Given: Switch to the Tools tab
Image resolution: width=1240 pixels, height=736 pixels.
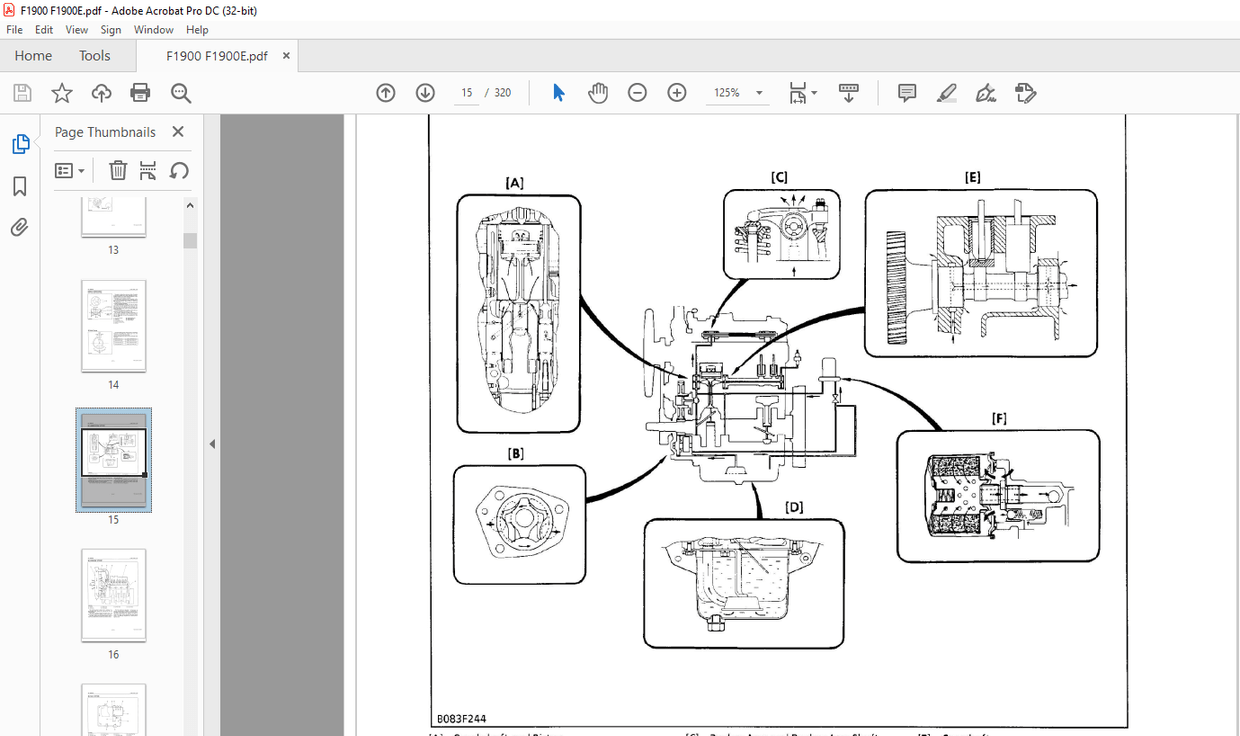Looking at the screenshot, I should click(x=95, y=55).
